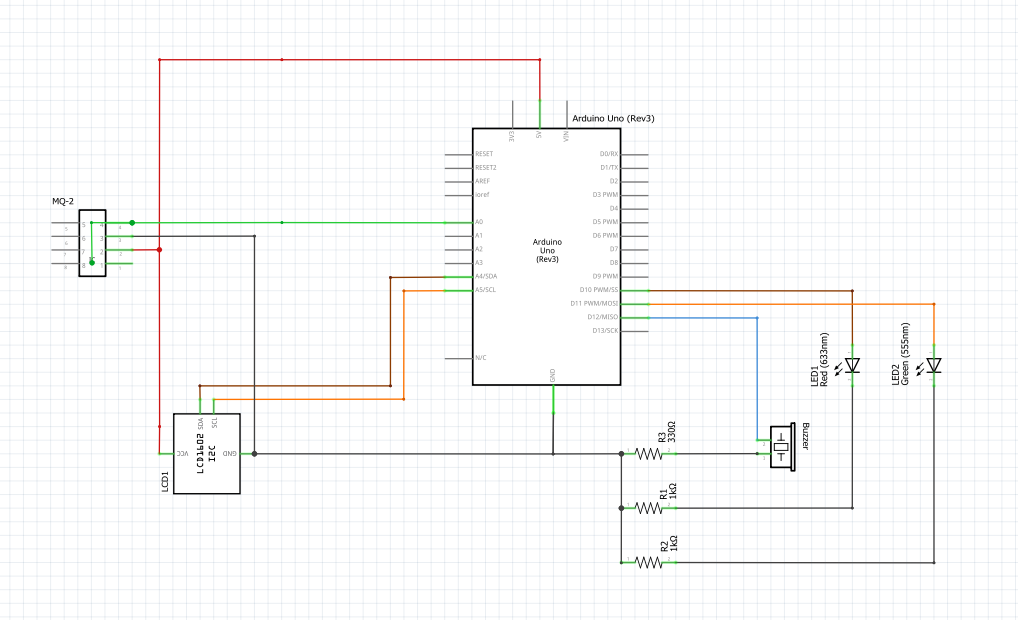Select the Buzzer component symbol

coord(781,445)
